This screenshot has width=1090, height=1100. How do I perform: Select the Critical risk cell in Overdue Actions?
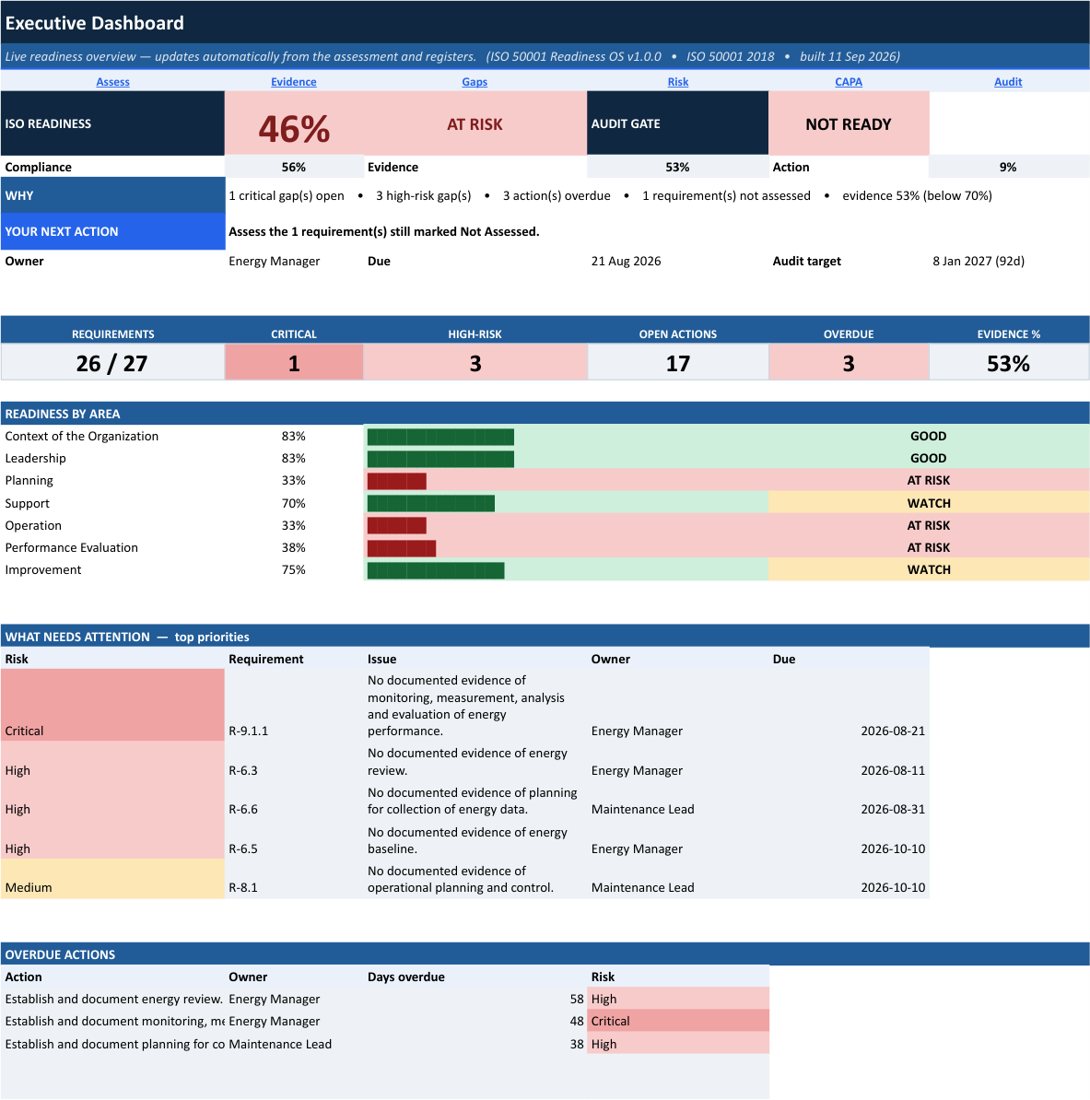678,1021
